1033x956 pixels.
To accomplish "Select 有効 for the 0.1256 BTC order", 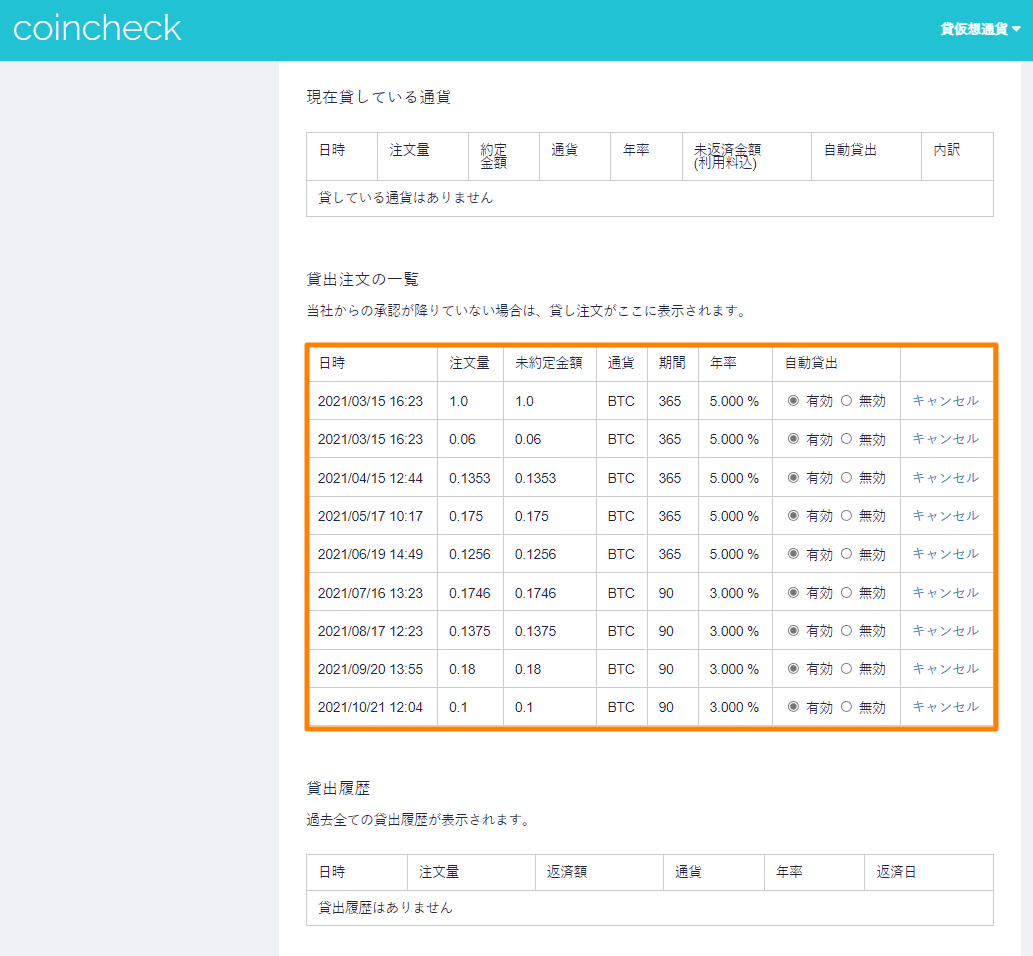I will 793,554.
